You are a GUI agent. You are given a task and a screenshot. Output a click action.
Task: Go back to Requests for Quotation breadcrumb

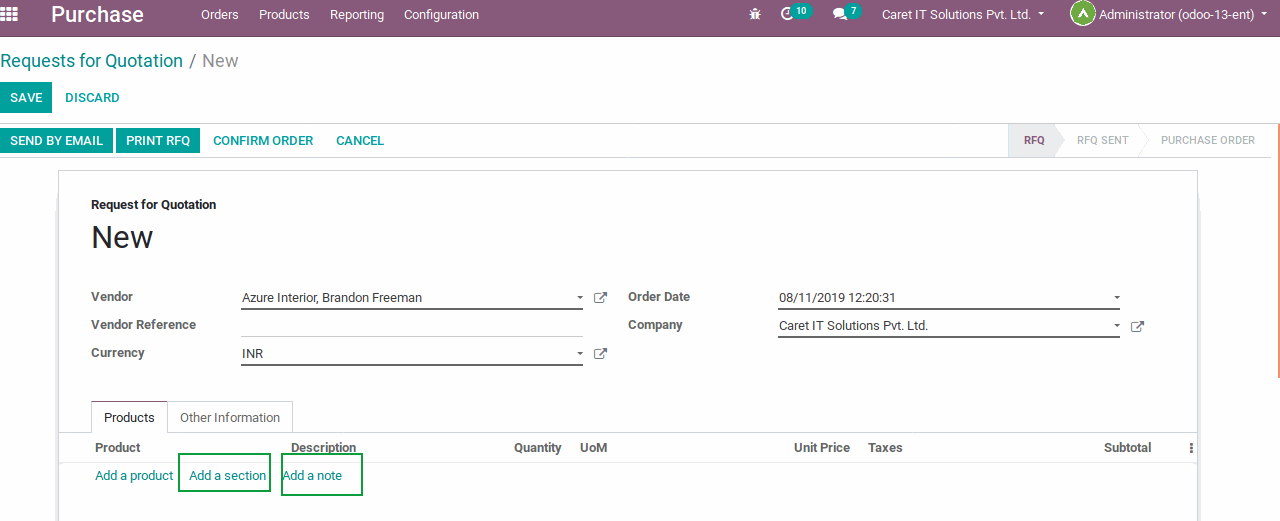(92, 61)
